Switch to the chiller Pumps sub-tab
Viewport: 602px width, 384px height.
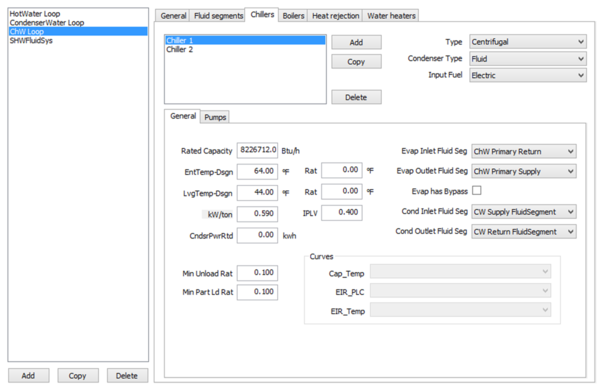point(215,117)
